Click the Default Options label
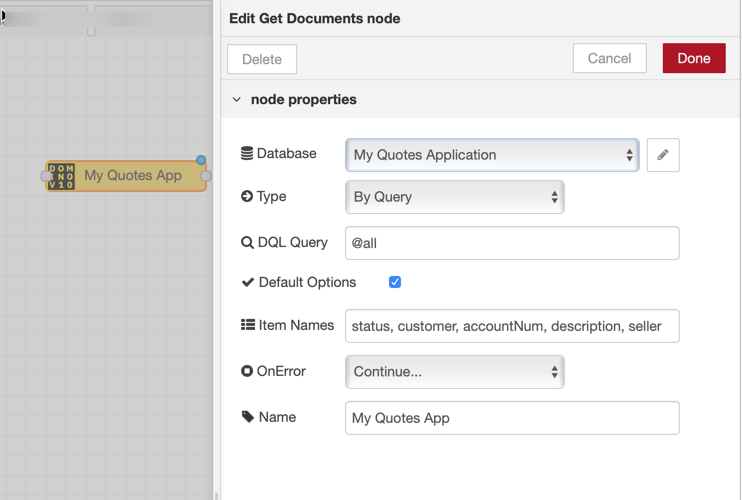This screenshot has height=500, width=742. pyautogui.click(x=308, y=282)
